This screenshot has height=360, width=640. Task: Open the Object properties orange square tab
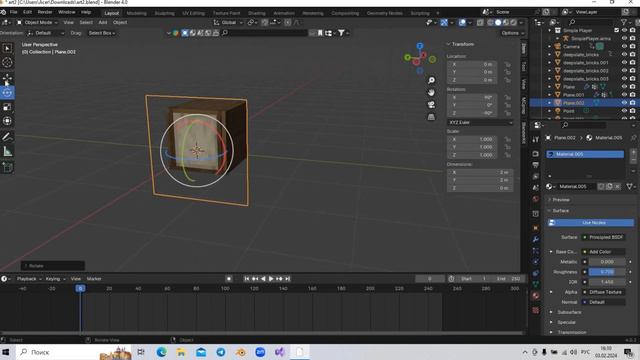(x=536, y=228)
